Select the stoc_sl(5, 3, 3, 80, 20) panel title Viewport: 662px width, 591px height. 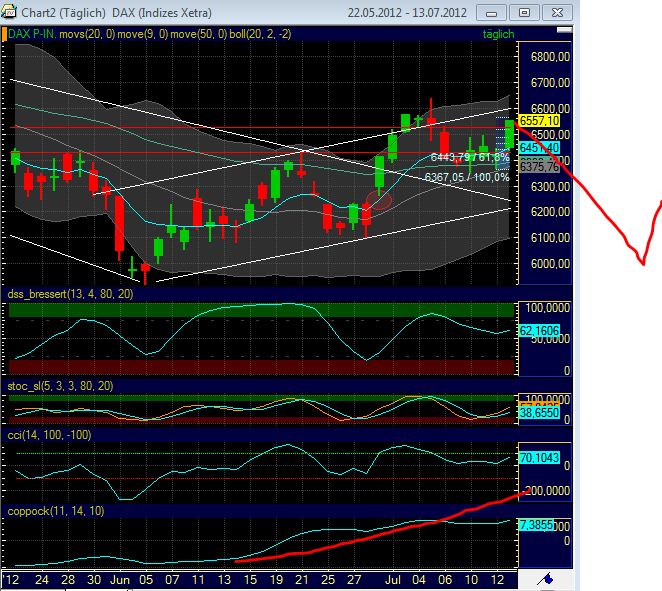(60, 386)
